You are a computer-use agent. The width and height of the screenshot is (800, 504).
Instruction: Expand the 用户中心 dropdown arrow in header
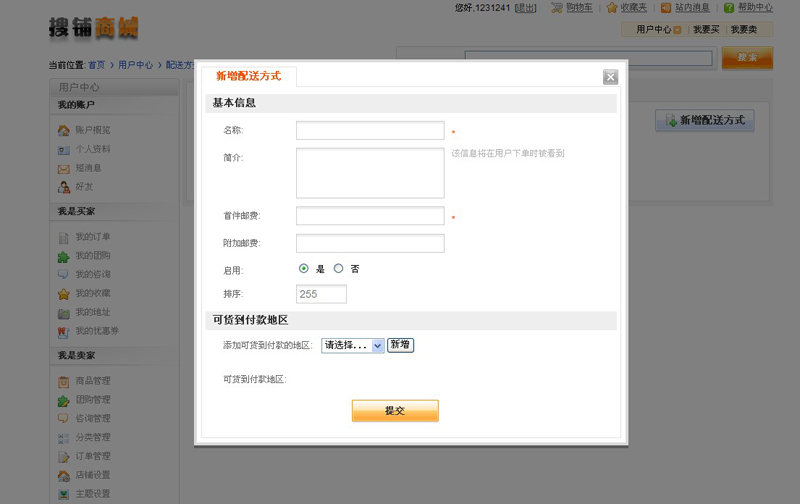(x=678, y=30)
